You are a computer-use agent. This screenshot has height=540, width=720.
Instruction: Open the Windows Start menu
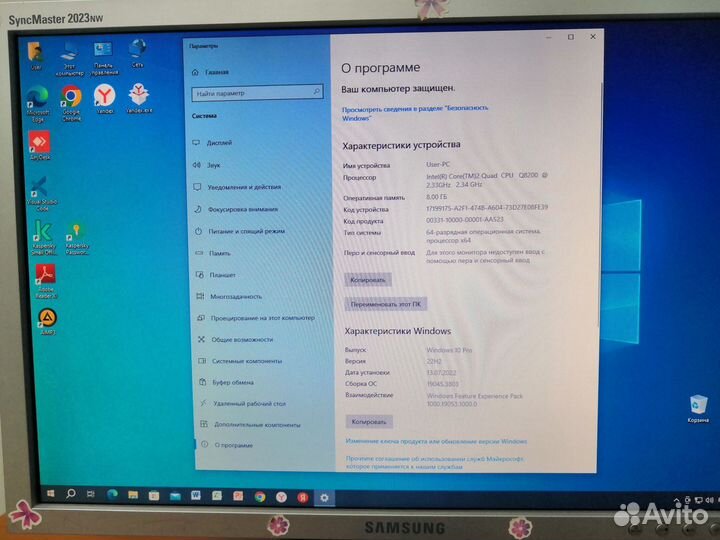[x=51, y=493]
